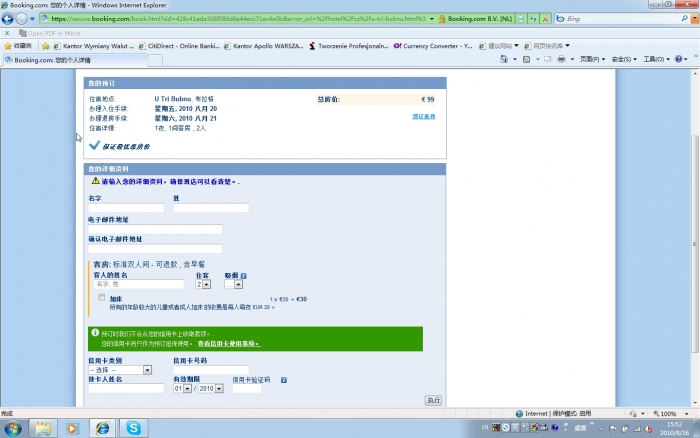Click the smoking preference help icon
The height and width of the screenshot is (438, 700).
(x=243, y=275)
